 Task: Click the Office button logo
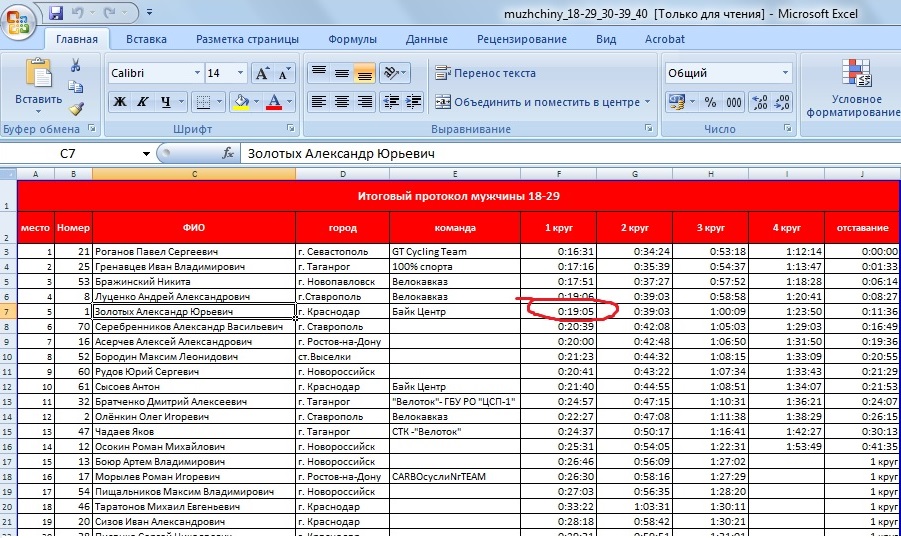tap(19, 19)
